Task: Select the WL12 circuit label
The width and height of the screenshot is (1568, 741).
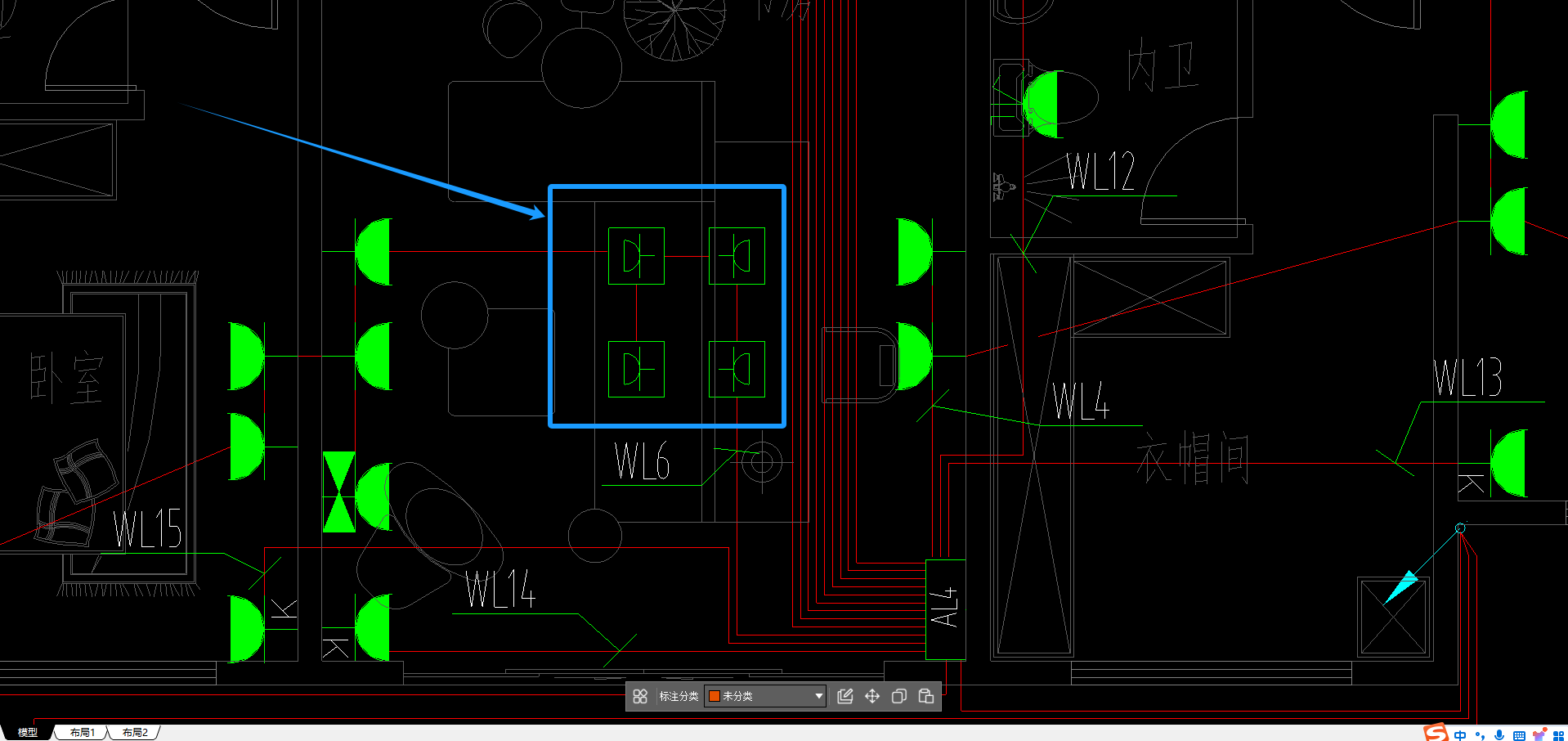Action: pyautogui.click(x=1100, y=172)
